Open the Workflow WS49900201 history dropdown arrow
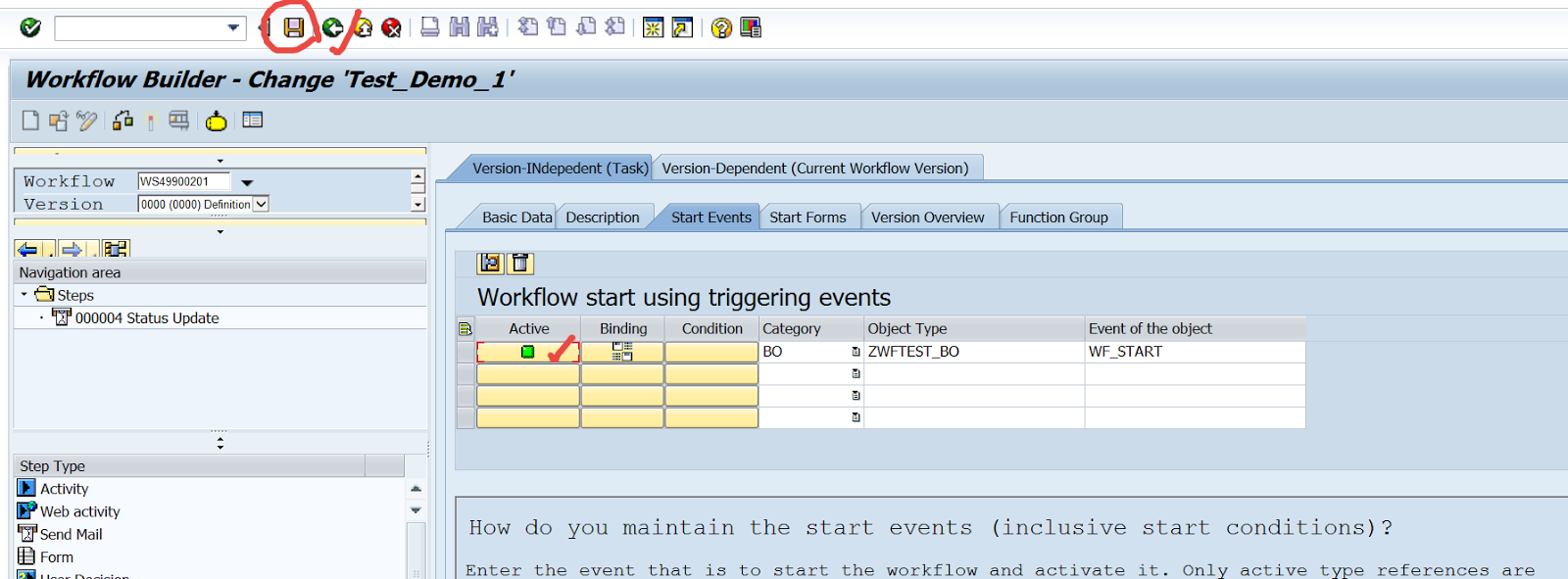This screenshot has width=1568, height=579. click(247, 182)
